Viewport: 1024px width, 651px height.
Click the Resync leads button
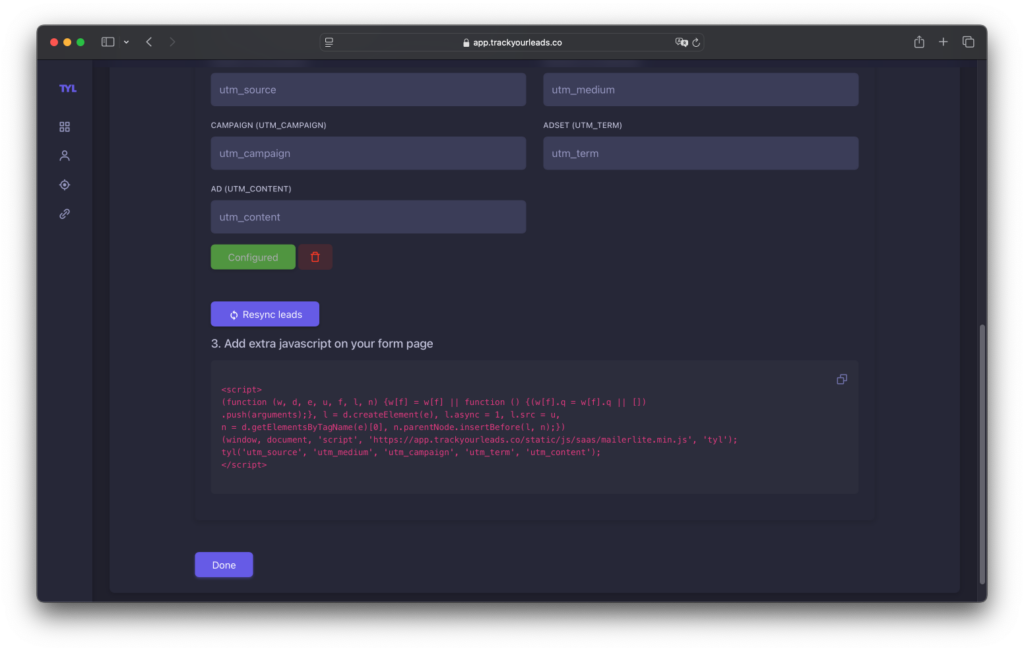click(x=265, y=314)
